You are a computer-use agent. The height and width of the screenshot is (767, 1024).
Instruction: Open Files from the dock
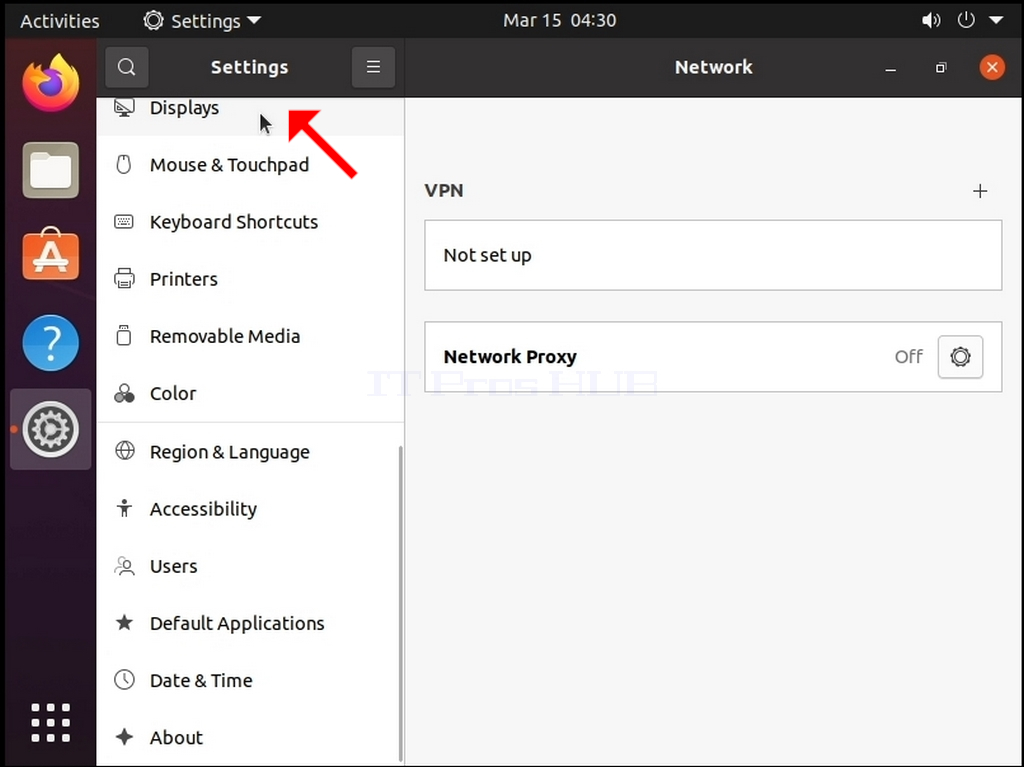pos(51,170)
